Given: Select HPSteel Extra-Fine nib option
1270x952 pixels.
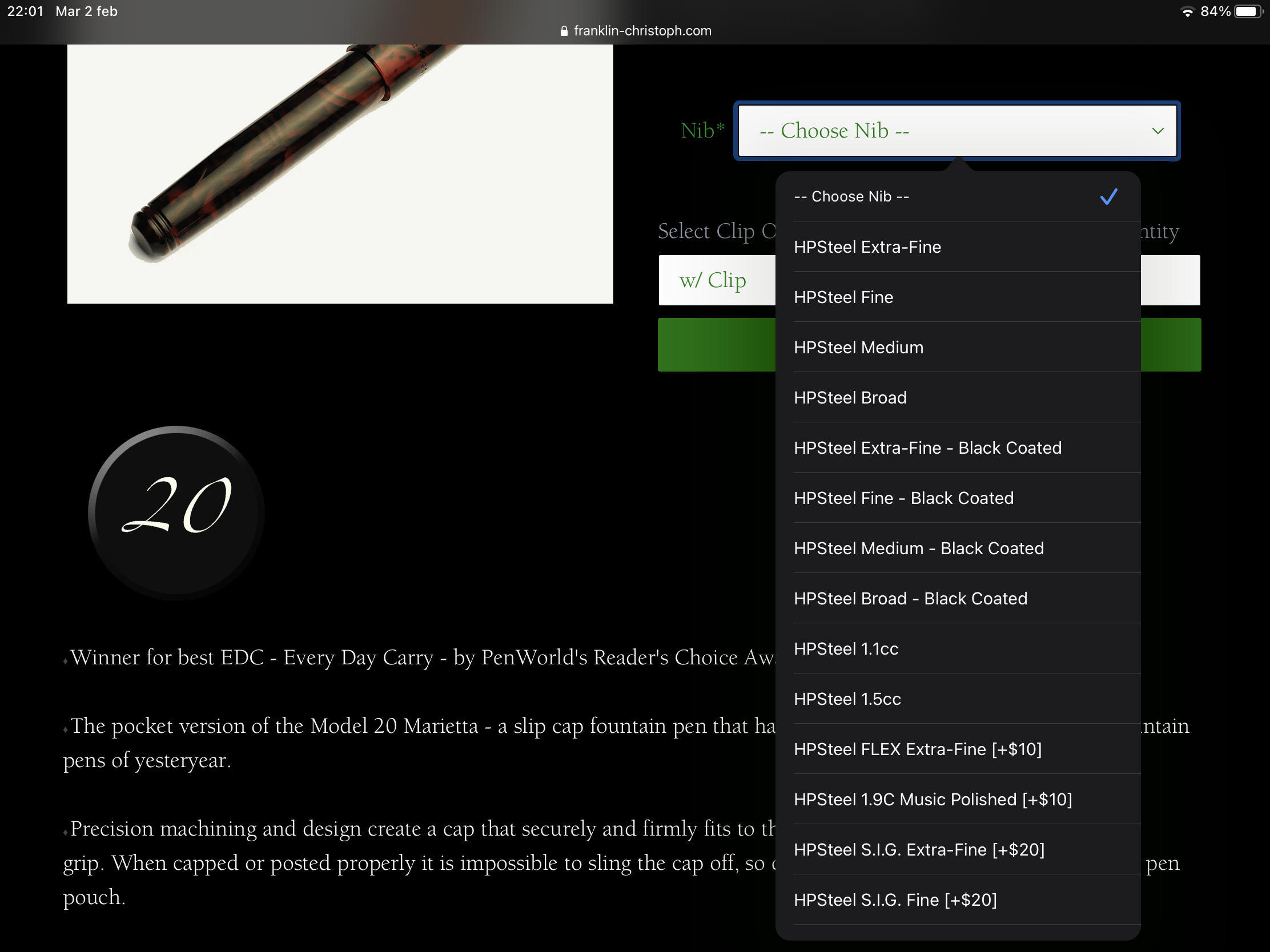Looking at the screenshot, I should tap(867, 247).
